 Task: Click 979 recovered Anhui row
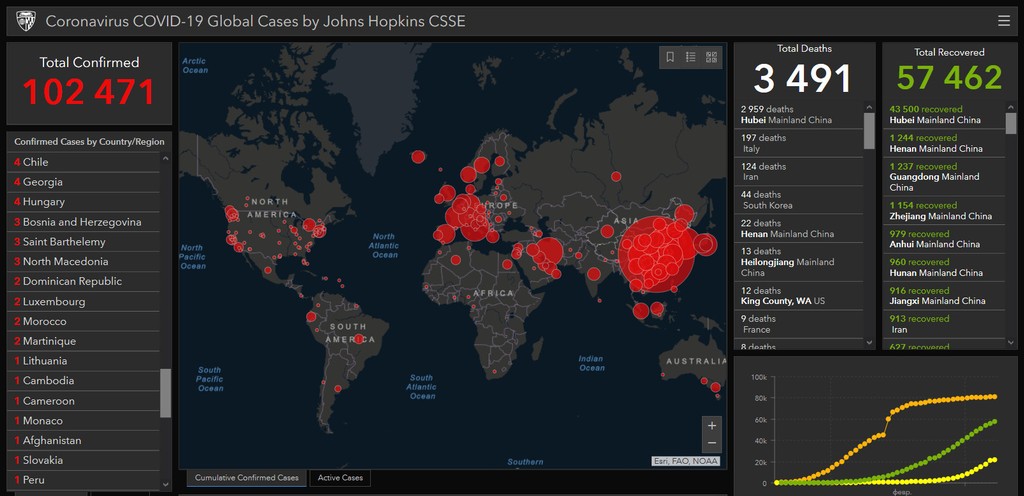944,239
